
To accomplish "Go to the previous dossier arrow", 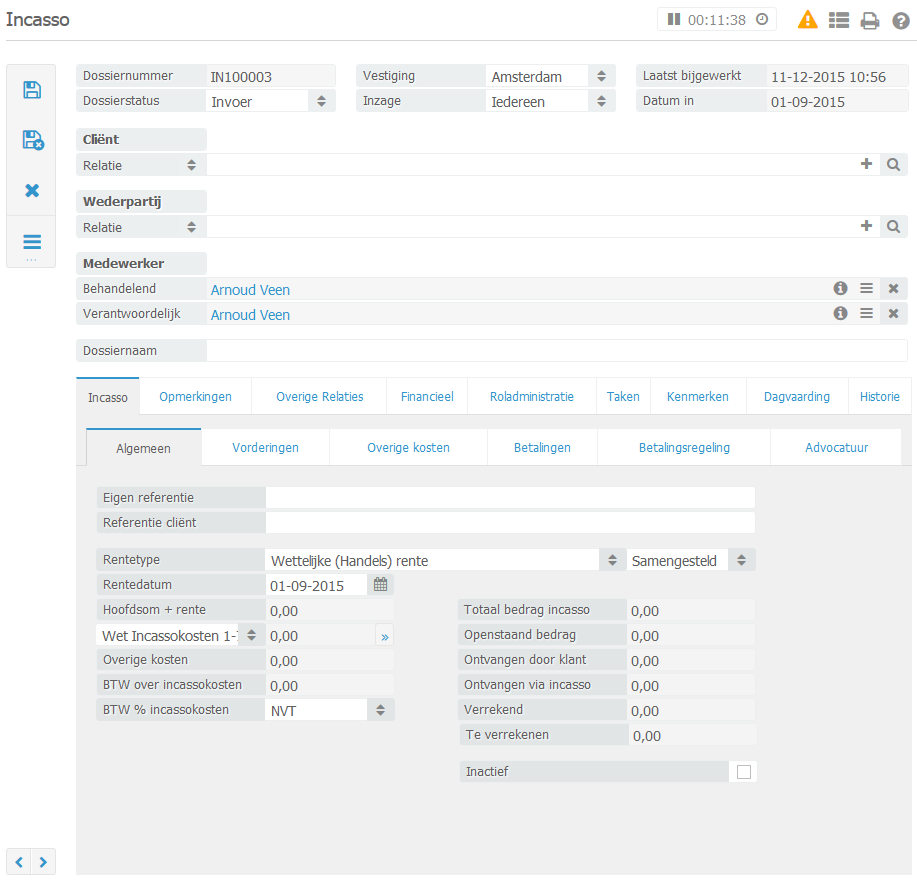I will (19, 862).
